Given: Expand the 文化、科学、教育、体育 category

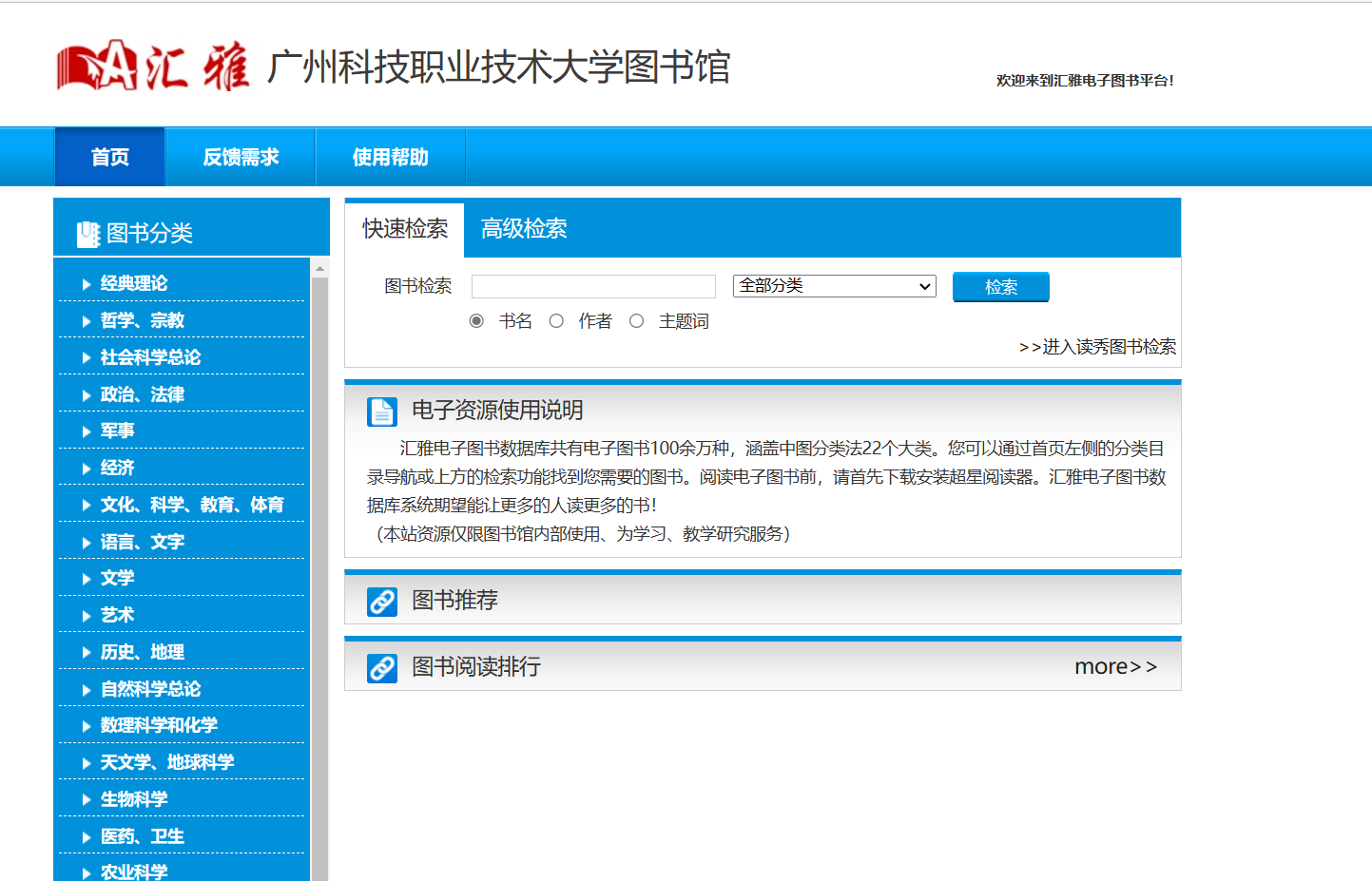Looking at the screenshot, I should coord(192,505).
